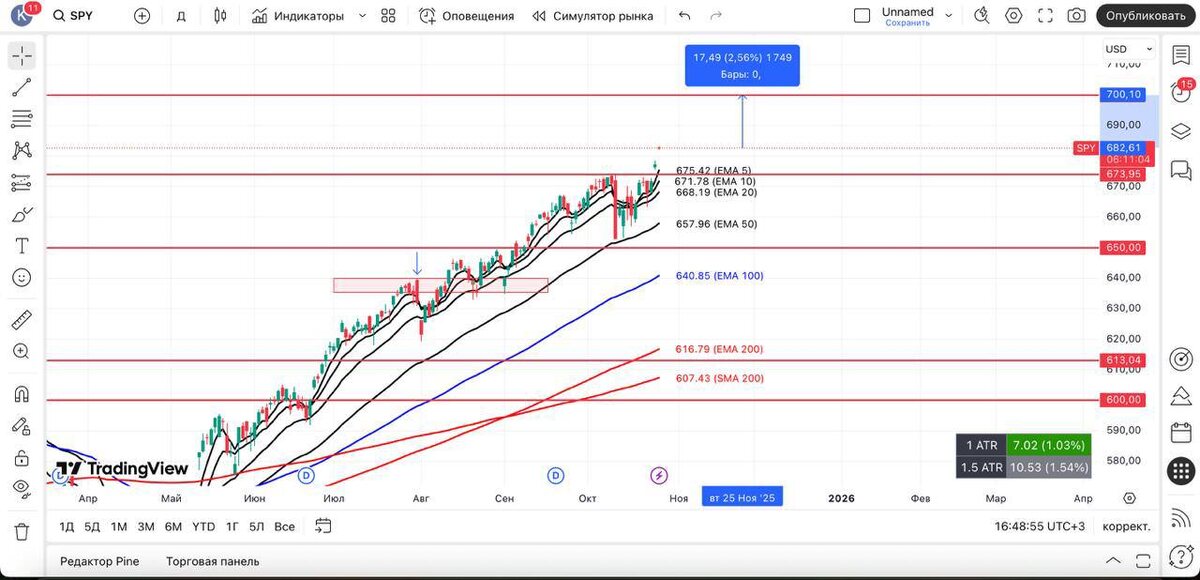Open candlestick chart type dropdown
Image resolution: width=1200 pixels, height=580 pixels.
(222, 16)
